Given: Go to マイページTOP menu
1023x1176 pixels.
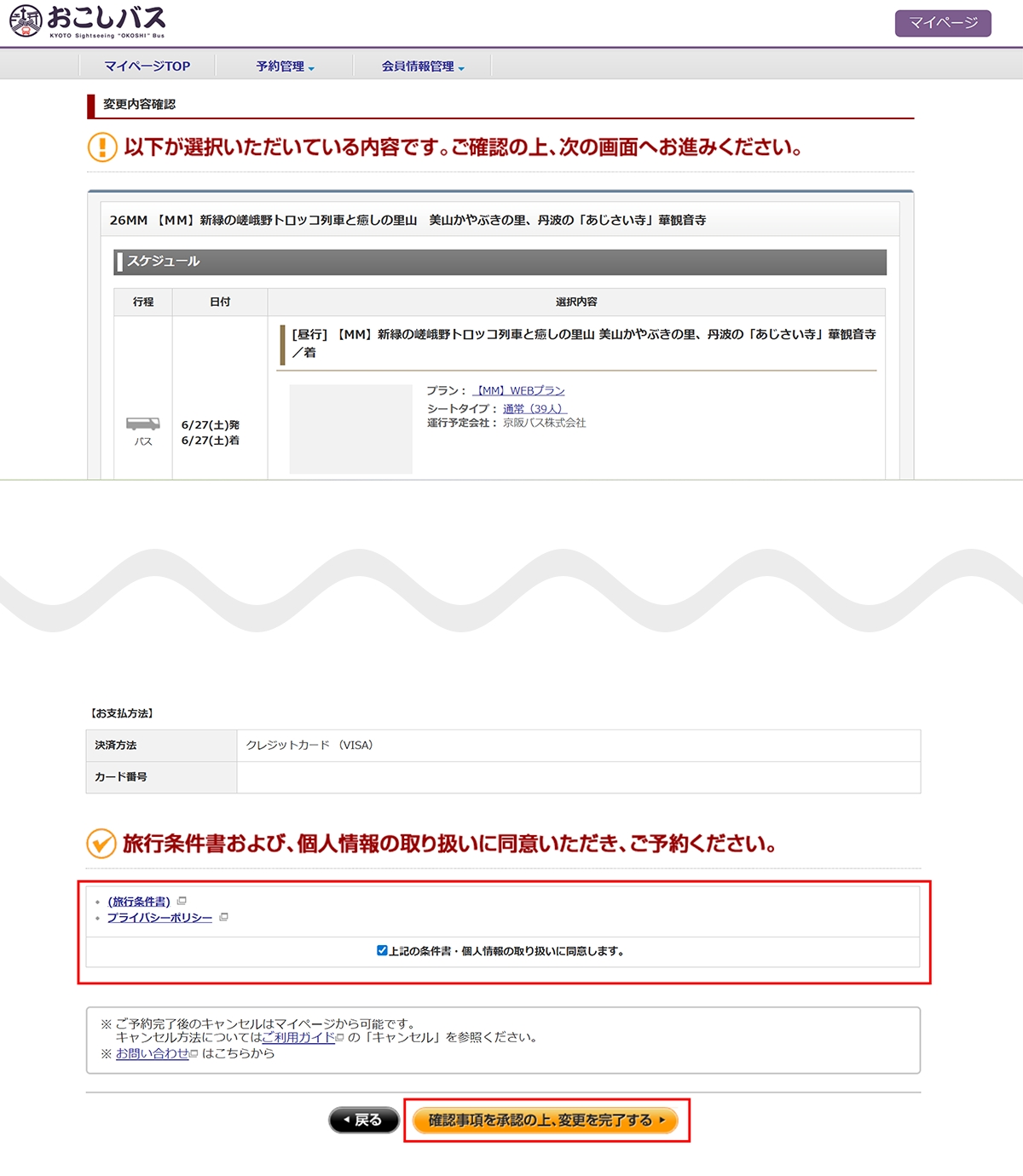Looking at the screenshot, I should pyautogui.click(x=147, y=66).
